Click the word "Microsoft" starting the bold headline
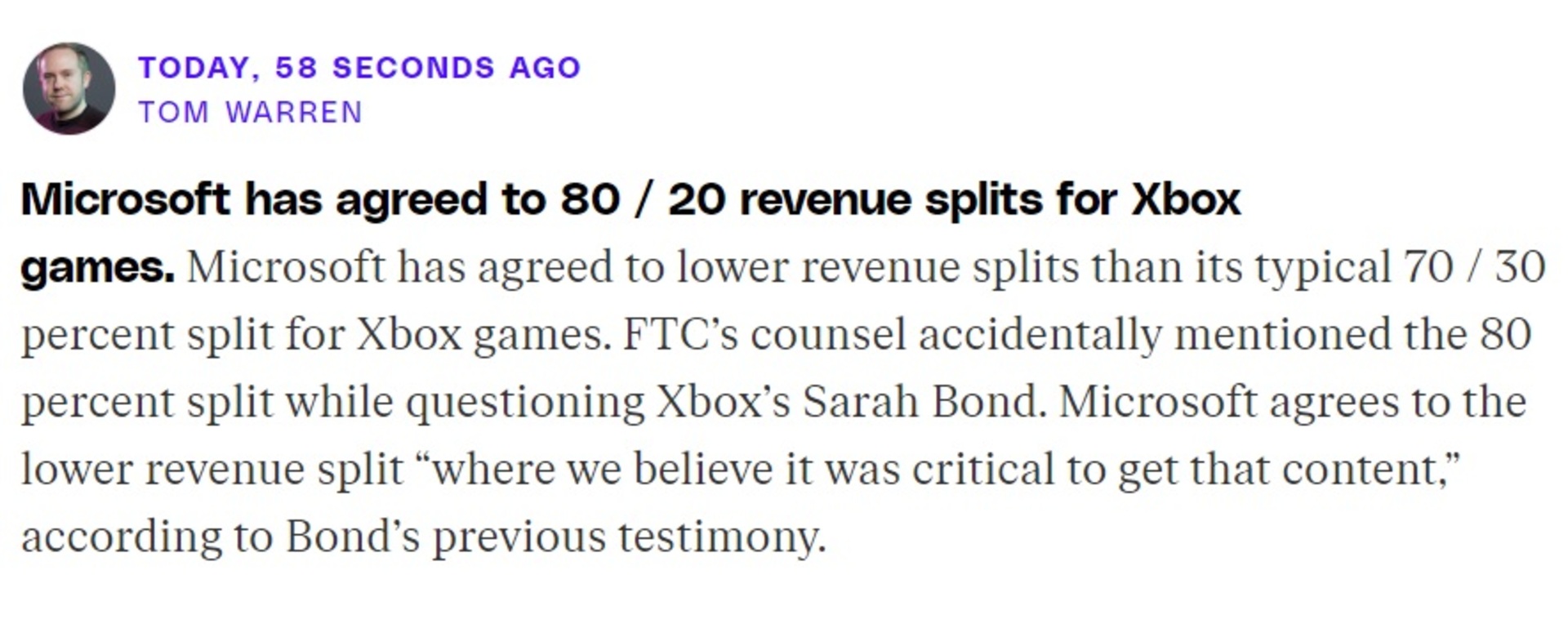1568x642 pixels. coord(125,199)
